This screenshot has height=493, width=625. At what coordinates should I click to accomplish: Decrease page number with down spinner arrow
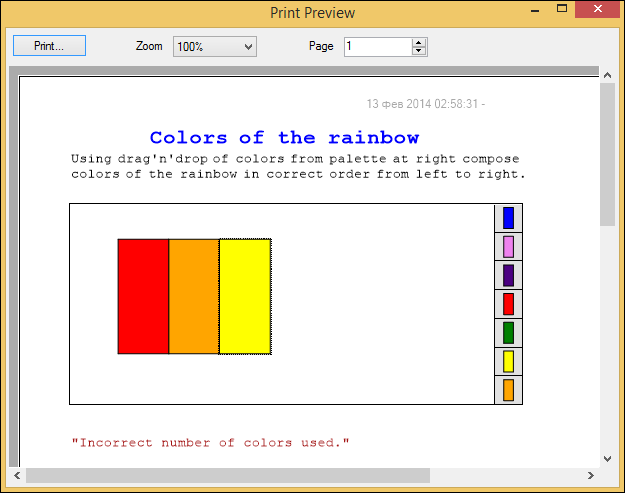[419, 51]
